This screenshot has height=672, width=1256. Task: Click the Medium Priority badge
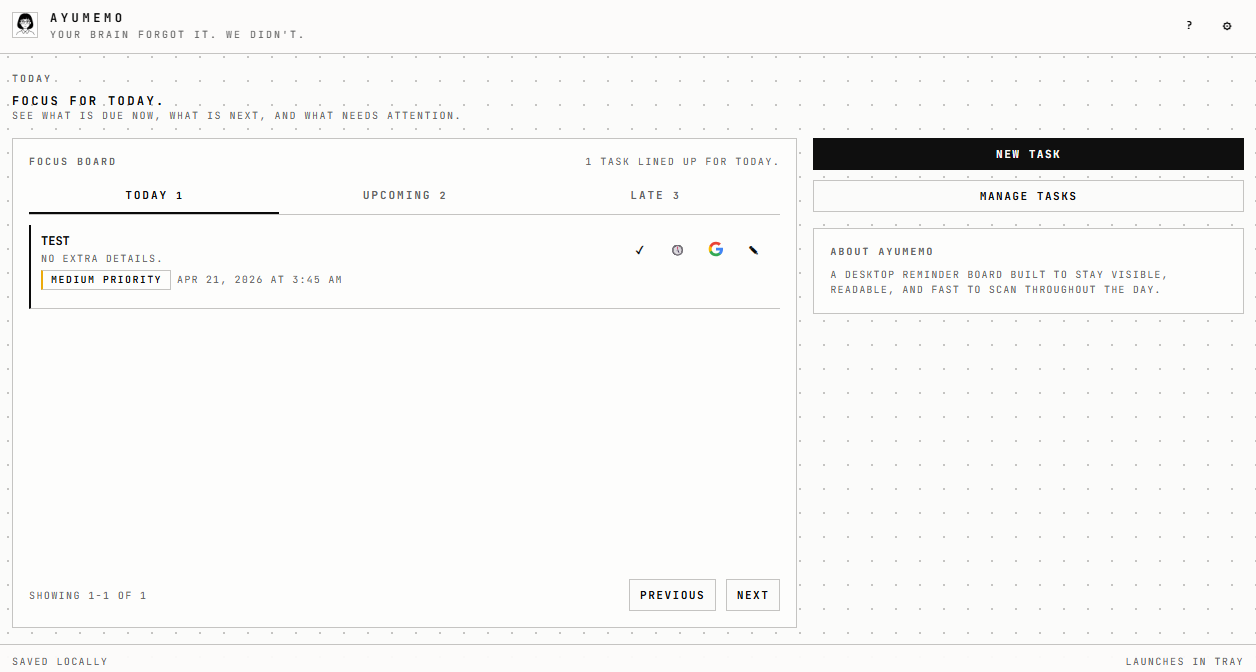(x=106, y=280)
